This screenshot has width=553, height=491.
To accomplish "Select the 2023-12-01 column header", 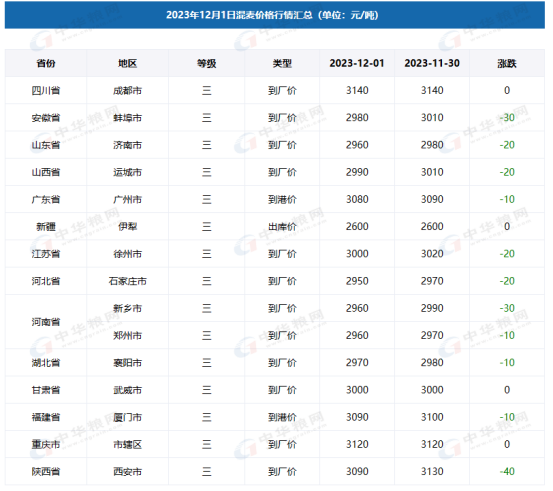I will tap(357, 63).
